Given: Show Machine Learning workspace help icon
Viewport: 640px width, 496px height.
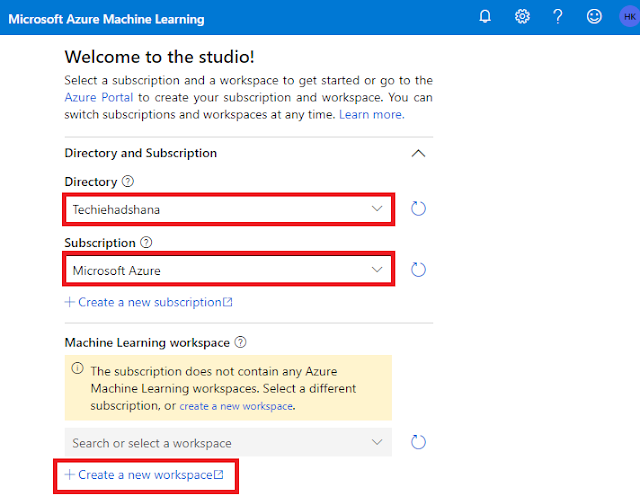Looking at the screenshot, I should pos(240,342).
